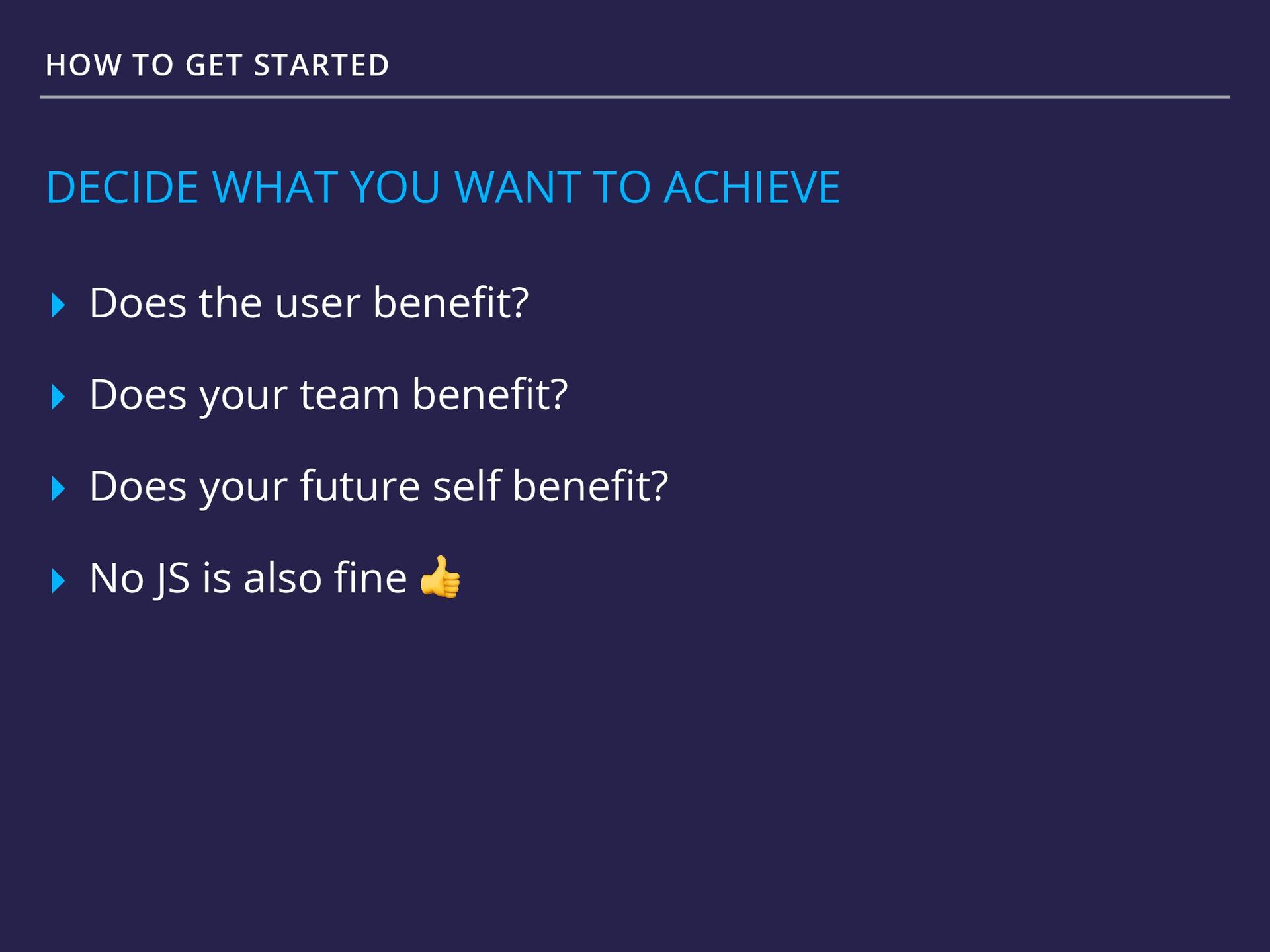Click the word 'fine' before the emoji
Image resolution: width=1270 pixels, height=952 pixels.
pos(370,577)
